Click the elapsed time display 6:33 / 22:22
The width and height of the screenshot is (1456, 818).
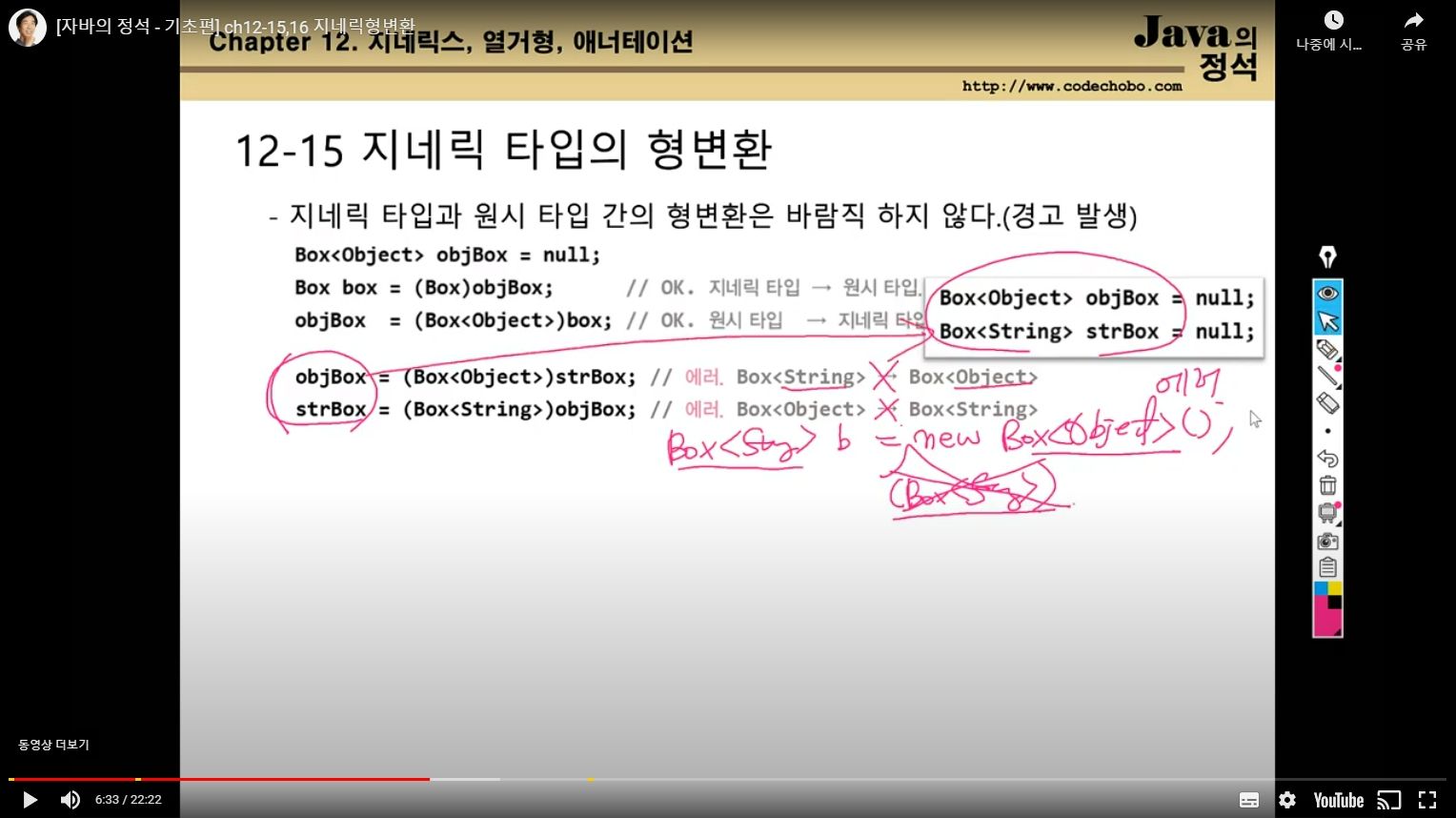click(128, 800)
